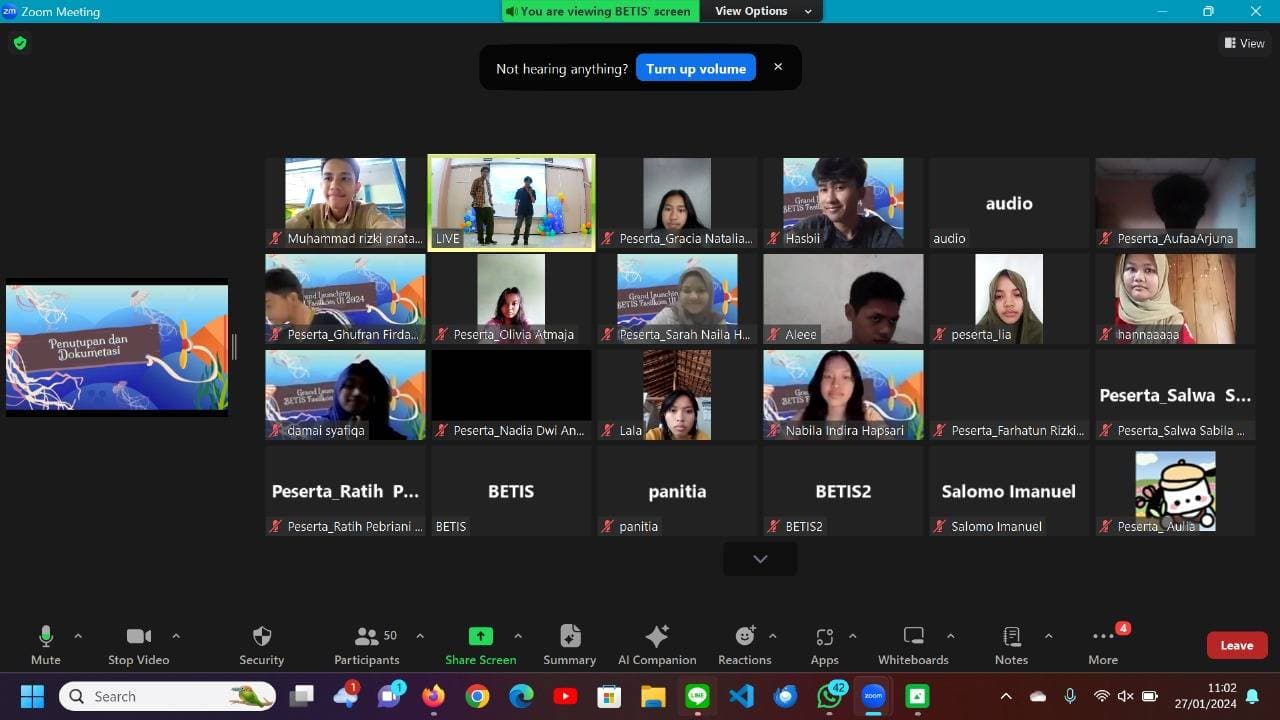Launch AI Companion
The image size is (1280, 720).
(x=657, y=645)
